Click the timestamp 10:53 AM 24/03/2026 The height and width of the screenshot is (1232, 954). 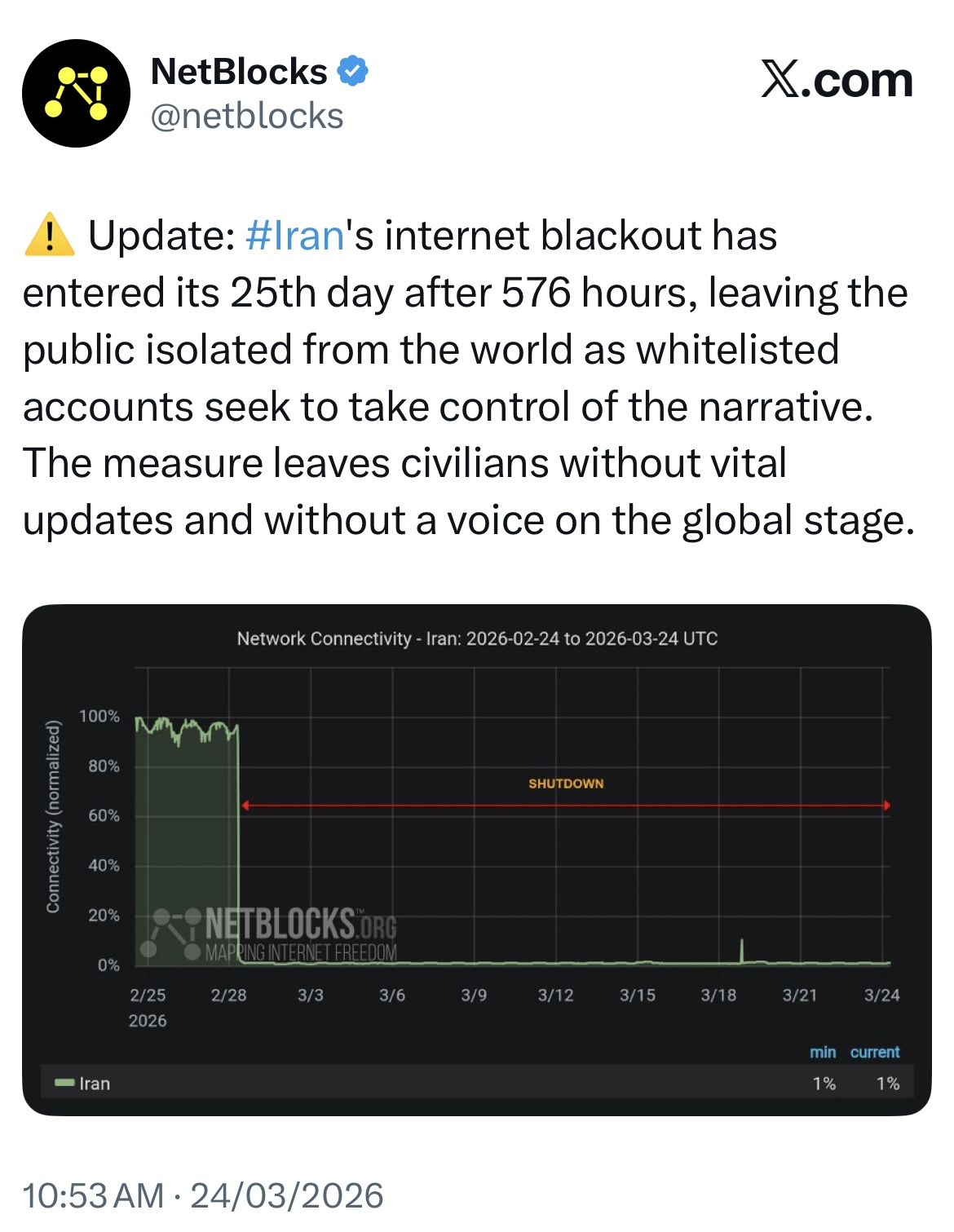click(202, 1195)
